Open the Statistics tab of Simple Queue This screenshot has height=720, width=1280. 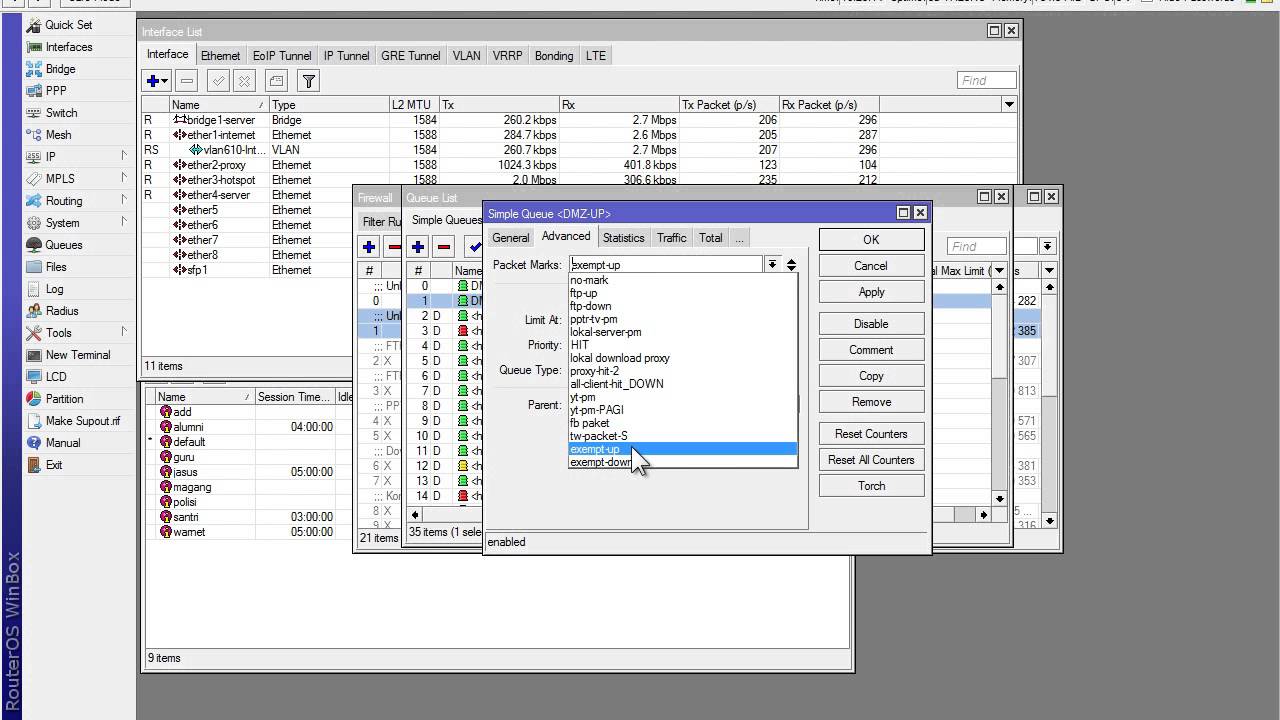[623, 238]
